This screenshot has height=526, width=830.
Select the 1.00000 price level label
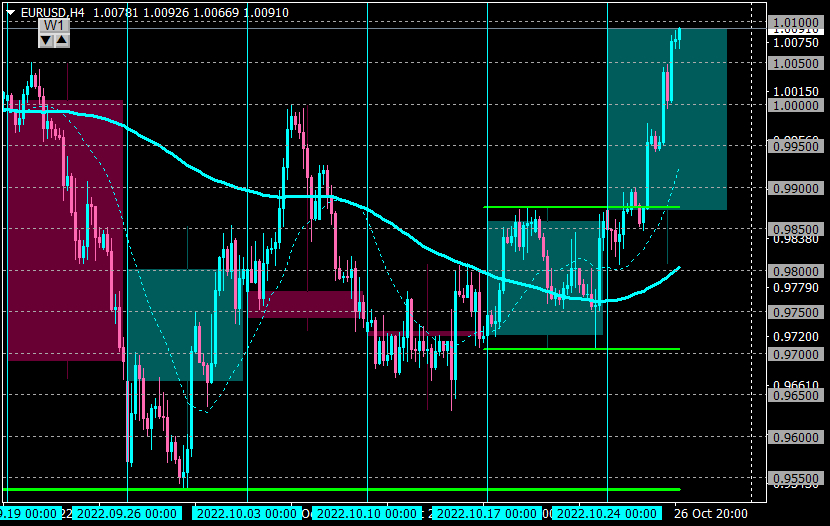pyautogui.click(x=796, y=105)
